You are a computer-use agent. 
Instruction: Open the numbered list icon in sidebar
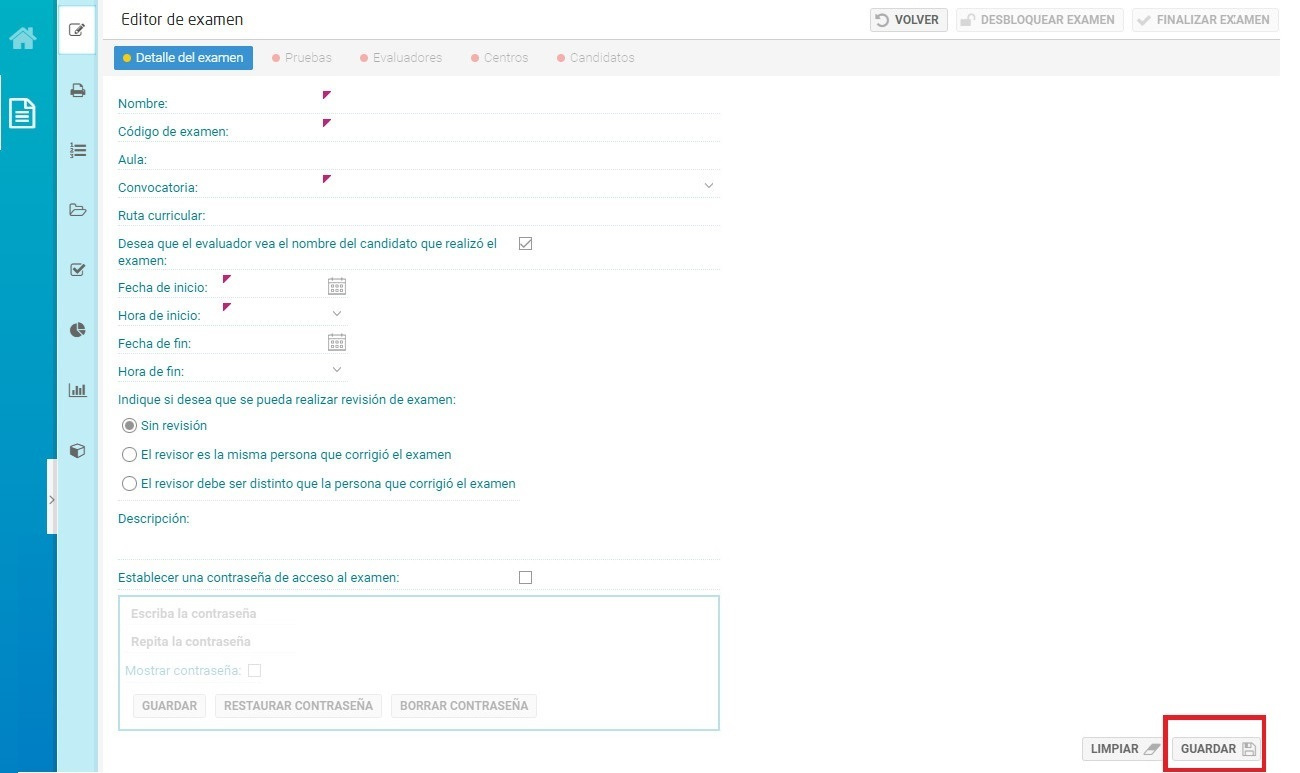point(77,150)
